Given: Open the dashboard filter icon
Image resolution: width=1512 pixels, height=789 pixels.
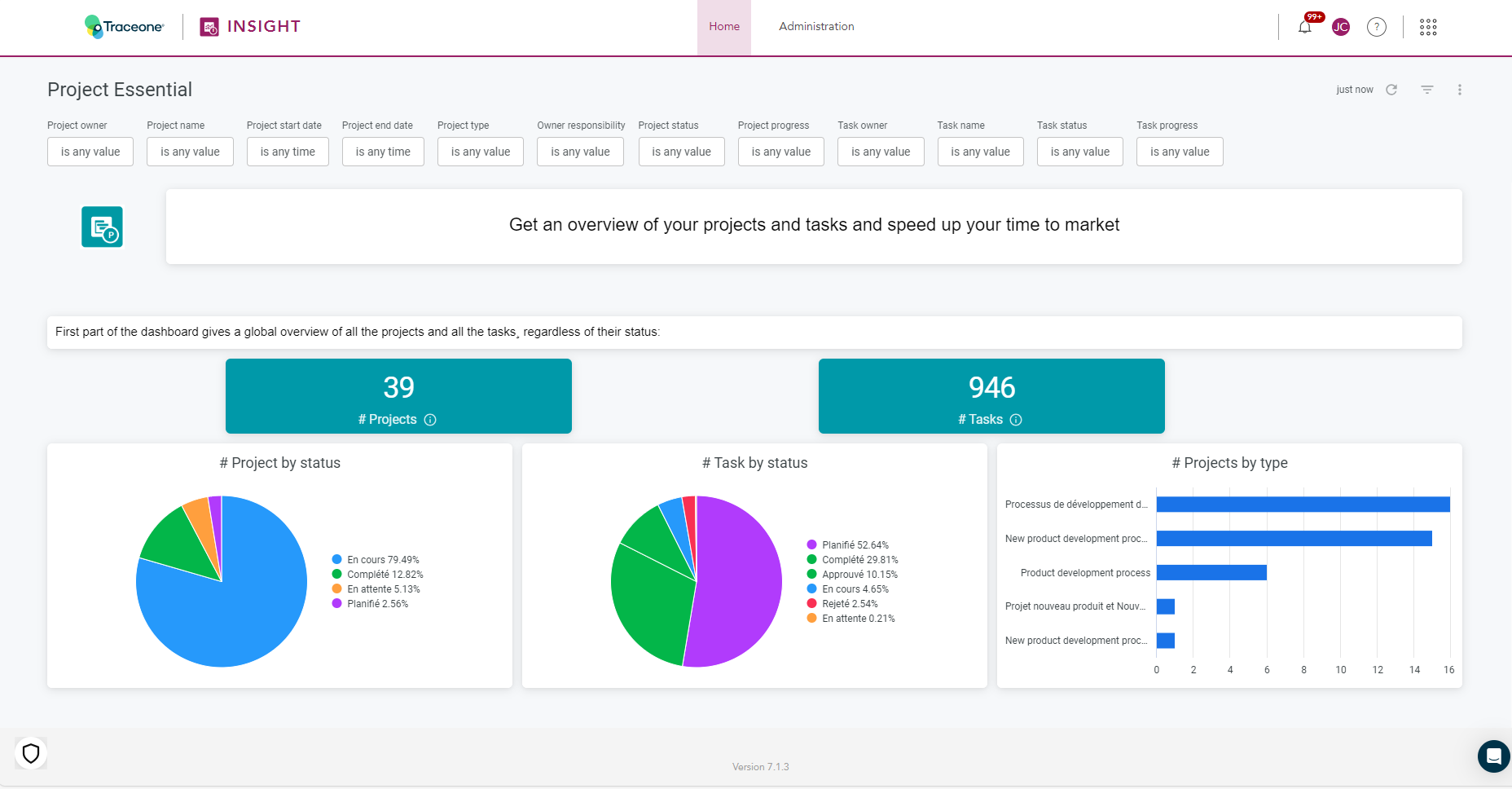Looking at the screenshot, I should coord(1426,90).
